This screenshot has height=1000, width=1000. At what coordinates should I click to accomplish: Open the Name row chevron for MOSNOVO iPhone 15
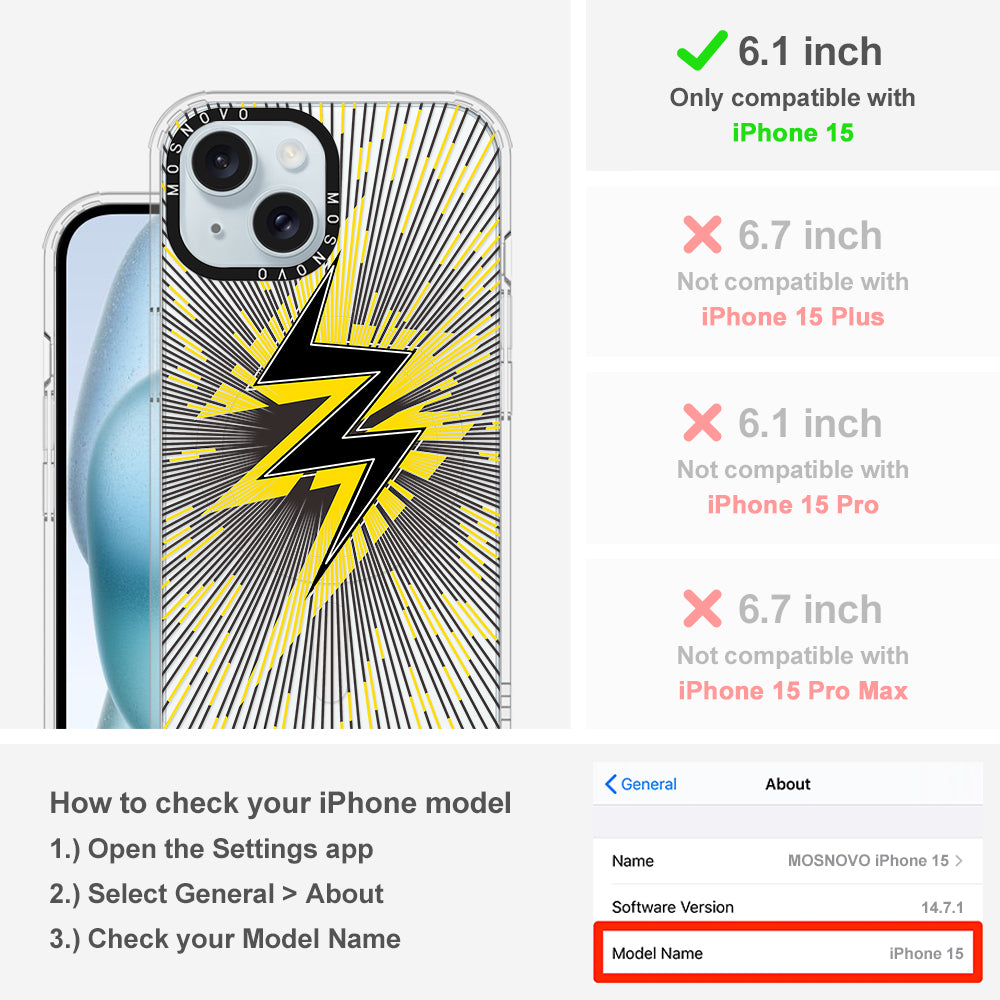(x=959, y=860)
